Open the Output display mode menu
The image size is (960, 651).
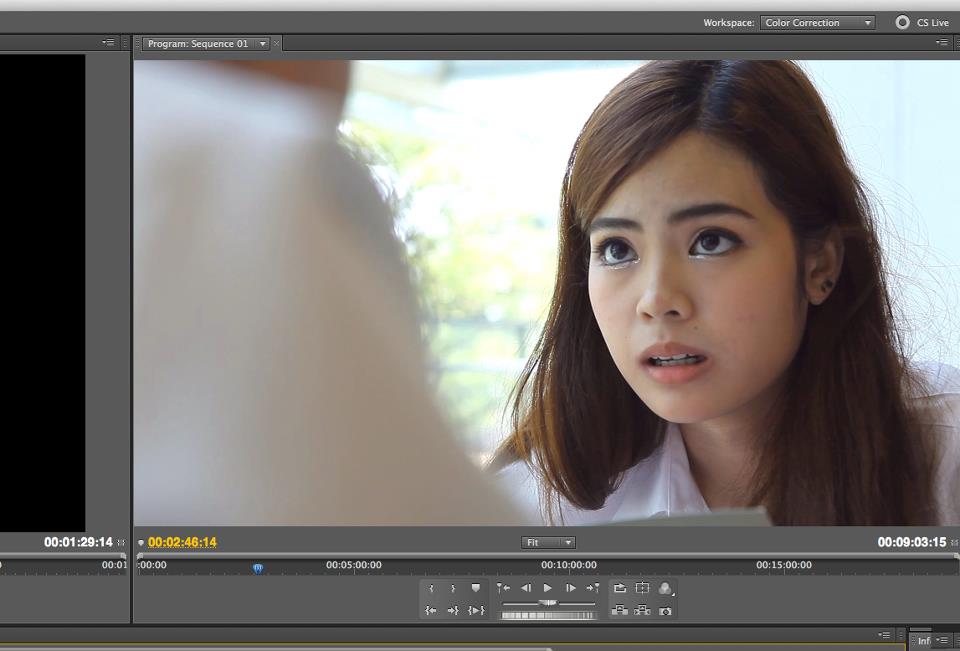coord(666,589)
